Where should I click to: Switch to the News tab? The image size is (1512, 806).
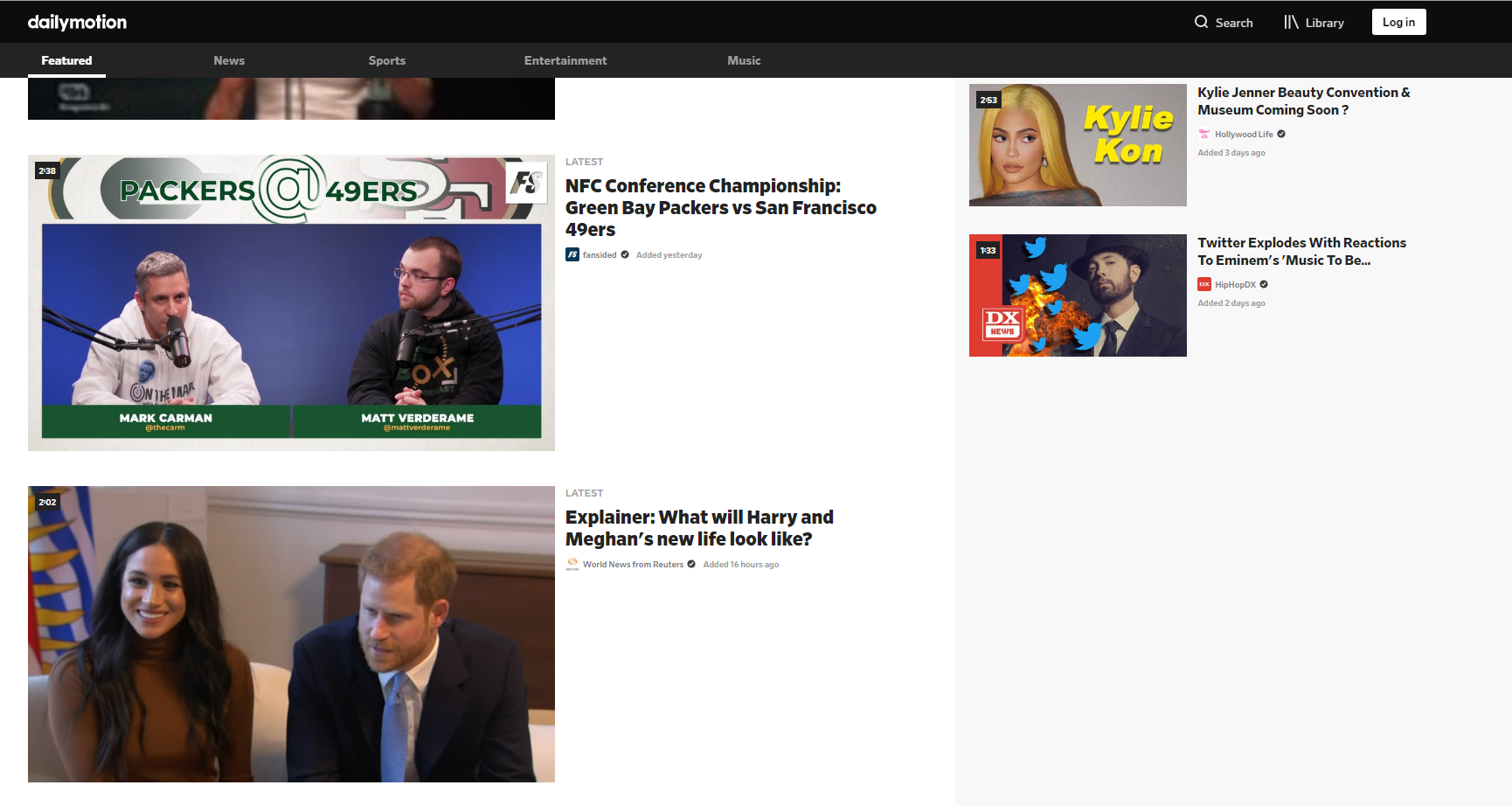tap(229, 60)
